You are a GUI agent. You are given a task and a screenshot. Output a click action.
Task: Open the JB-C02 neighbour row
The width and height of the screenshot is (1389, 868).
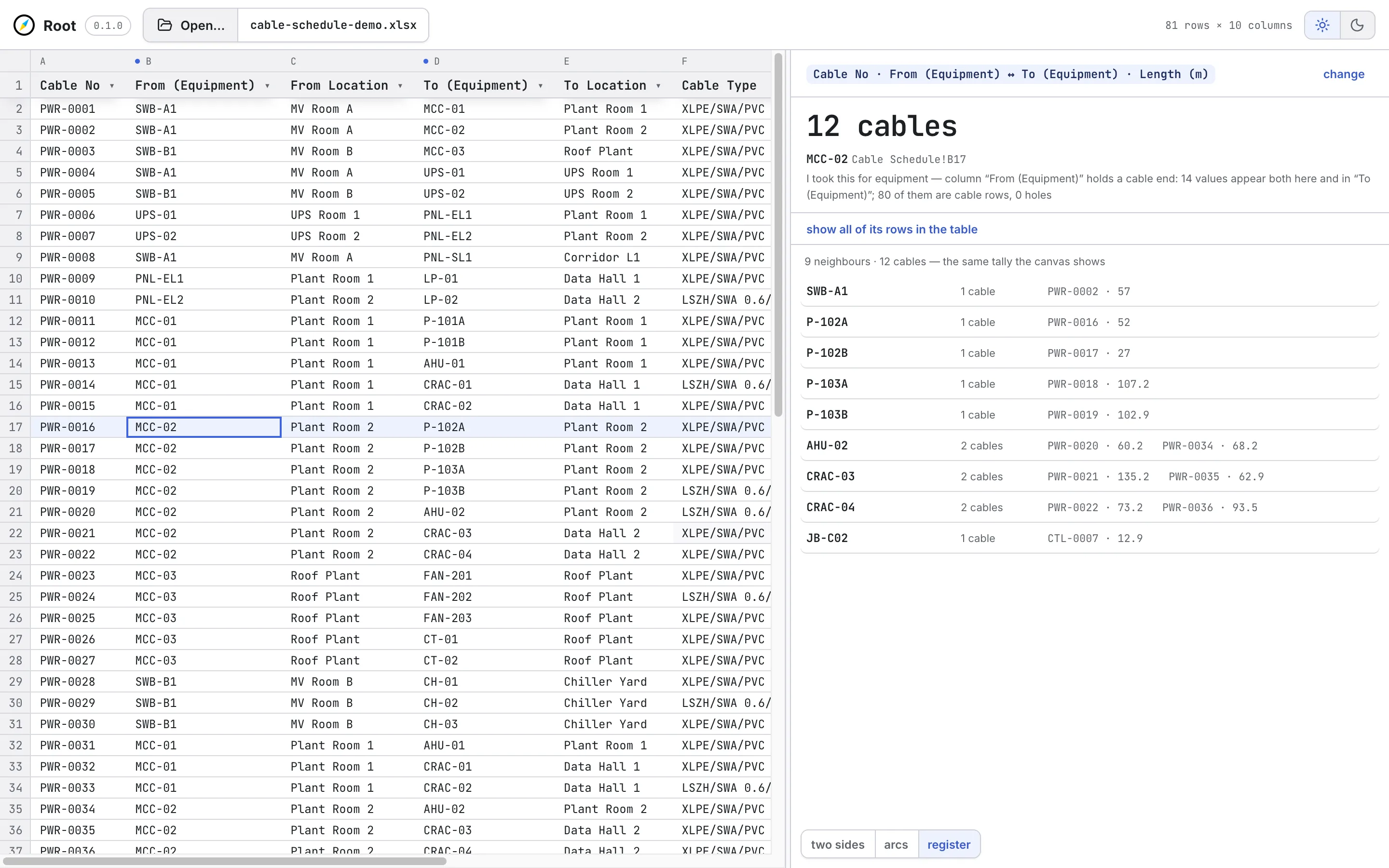(x=1089, y=539)
